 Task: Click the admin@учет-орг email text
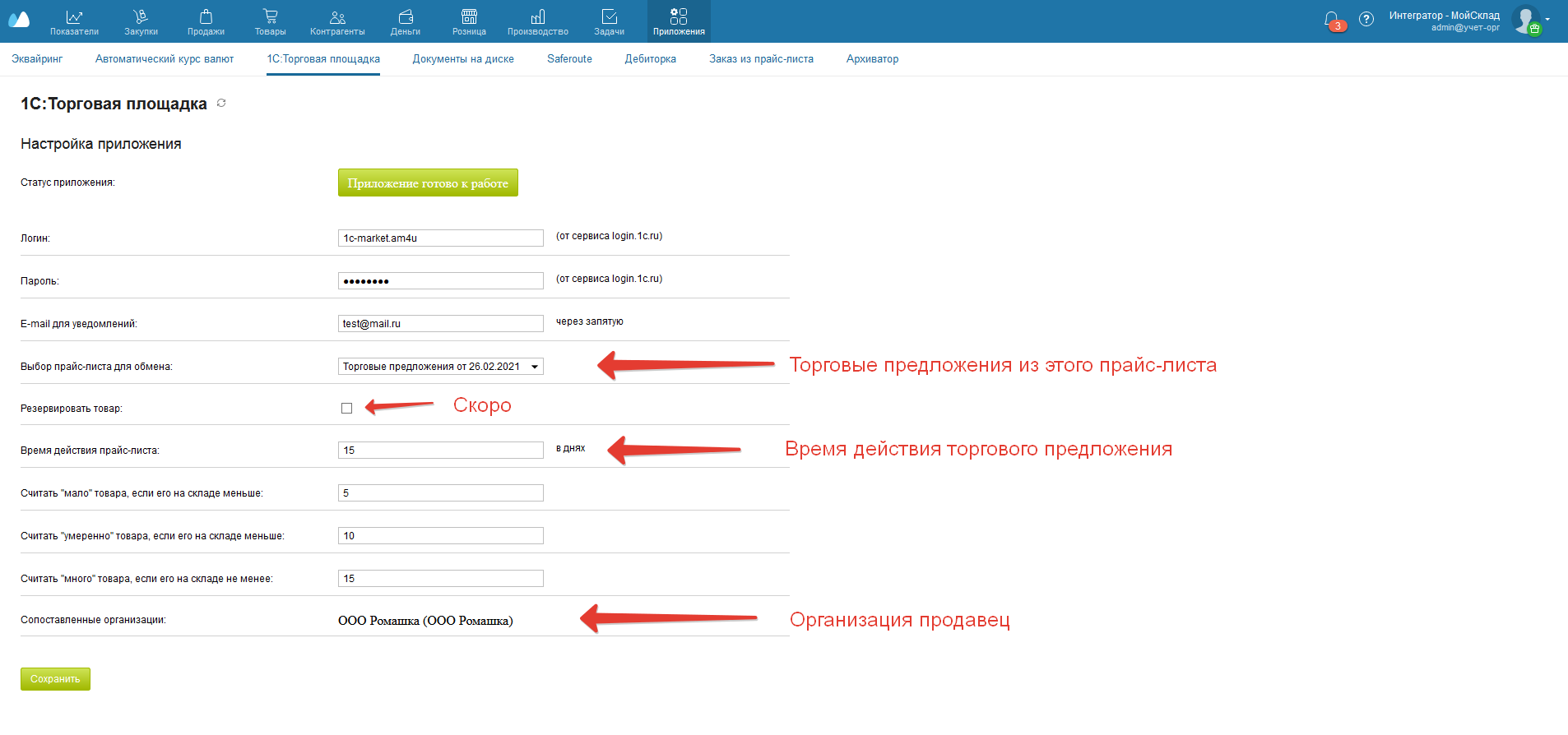click(1465, 28)
